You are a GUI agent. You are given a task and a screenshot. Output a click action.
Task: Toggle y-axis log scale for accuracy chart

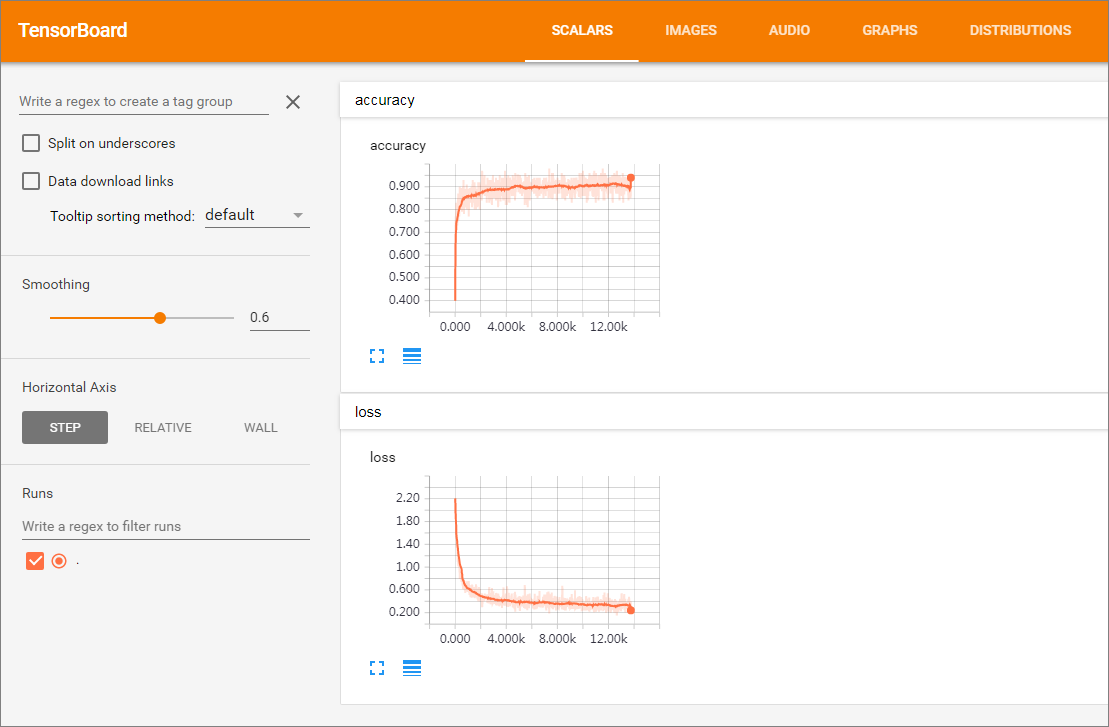[x=412, y=356]
